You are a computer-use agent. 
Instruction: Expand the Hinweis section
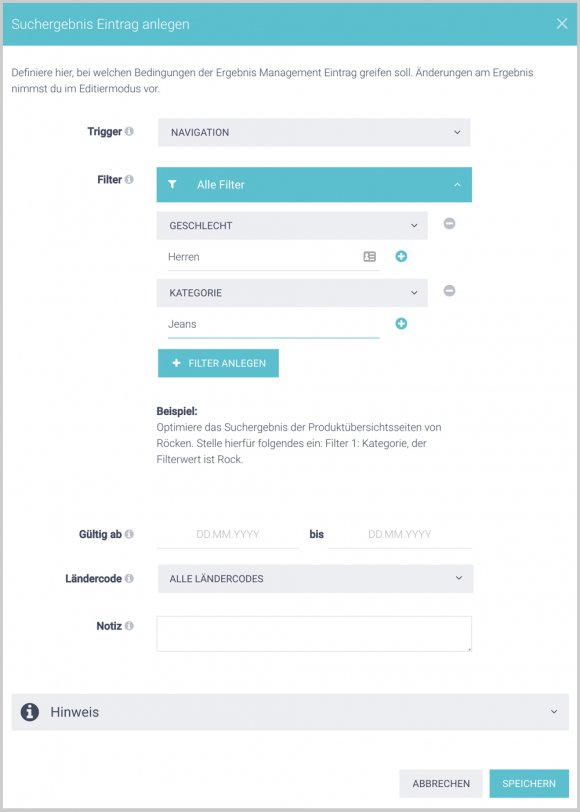click(290, 712)
